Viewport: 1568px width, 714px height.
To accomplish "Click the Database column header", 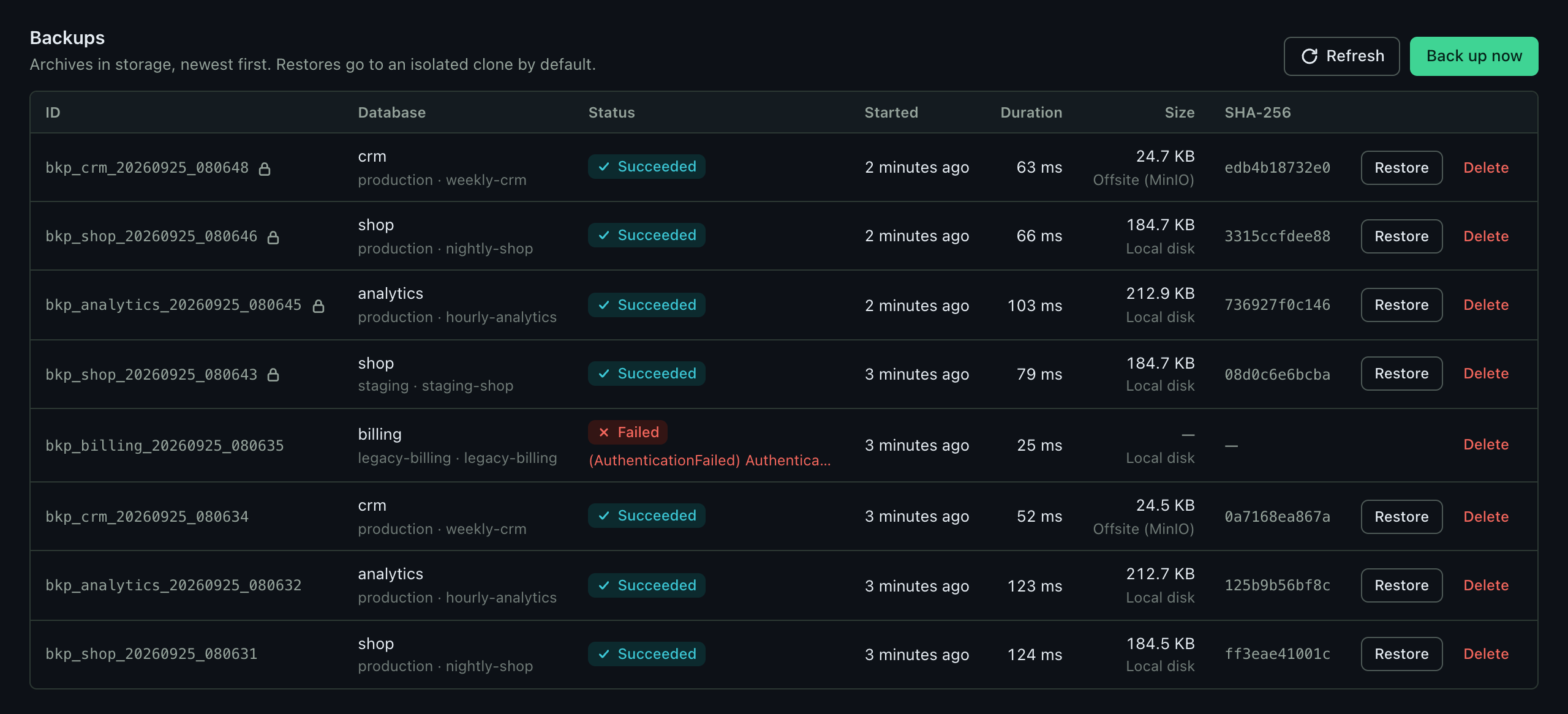I will (x=391, y=113).
